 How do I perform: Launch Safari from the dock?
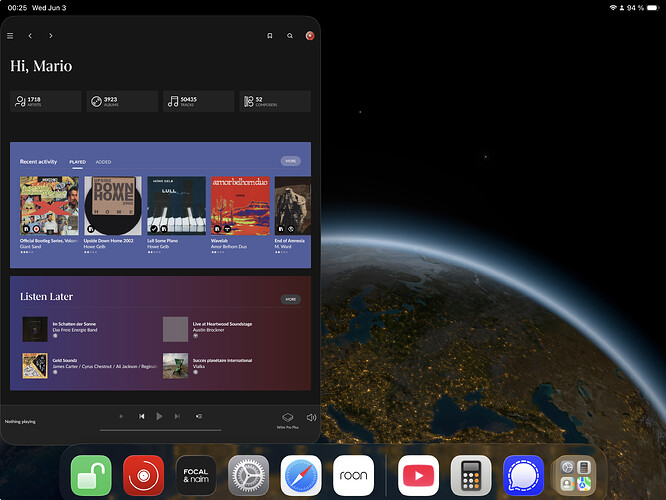(x=301, y=475)
